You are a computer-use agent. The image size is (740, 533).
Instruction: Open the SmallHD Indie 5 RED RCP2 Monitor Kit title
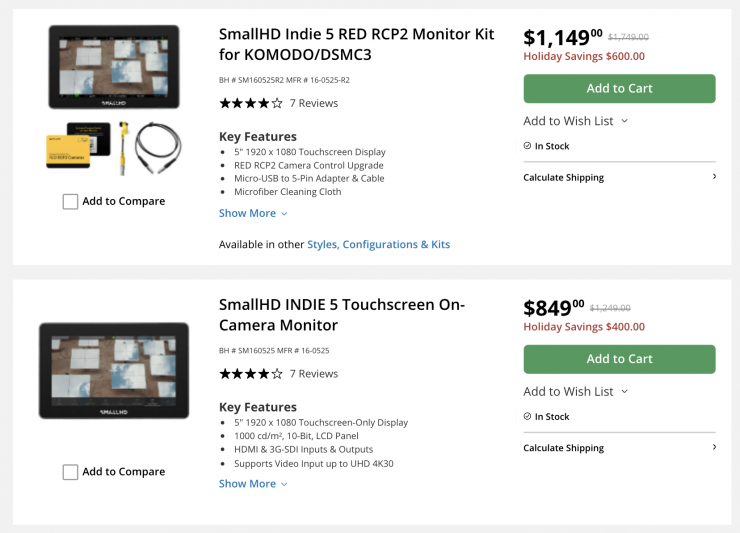pyautogui.click(x=356, y=44)
